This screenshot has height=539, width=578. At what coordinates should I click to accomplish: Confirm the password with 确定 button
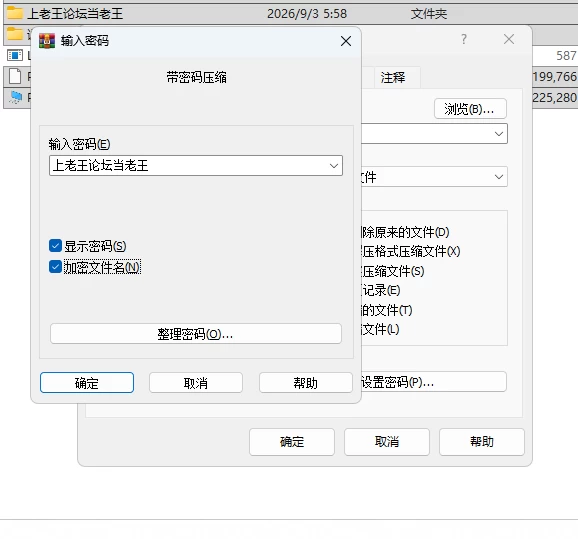(87, 383)
